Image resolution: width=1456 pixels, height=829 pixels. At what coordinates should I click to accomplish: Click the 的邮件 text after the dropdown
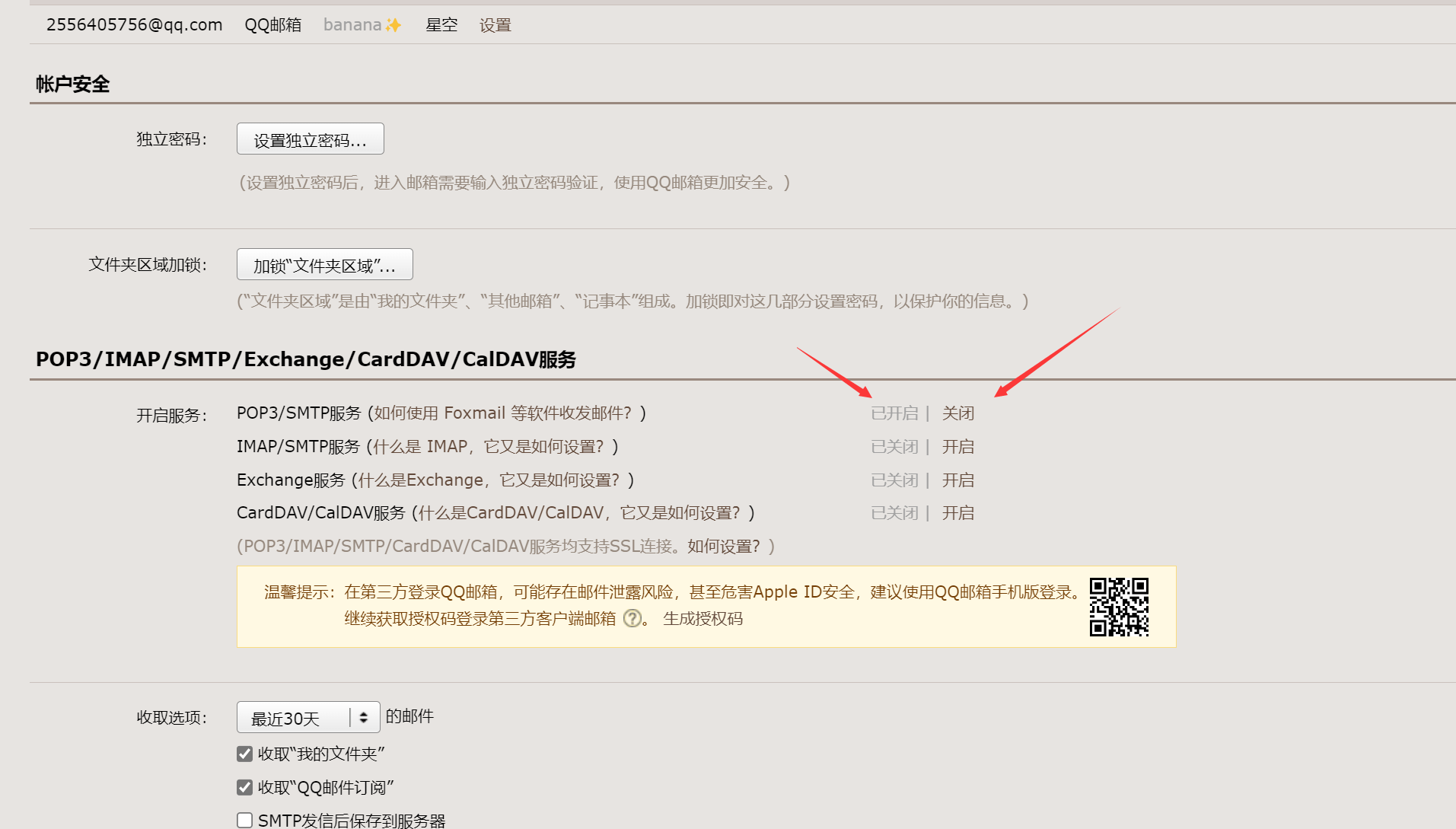[x=409, y=716]
